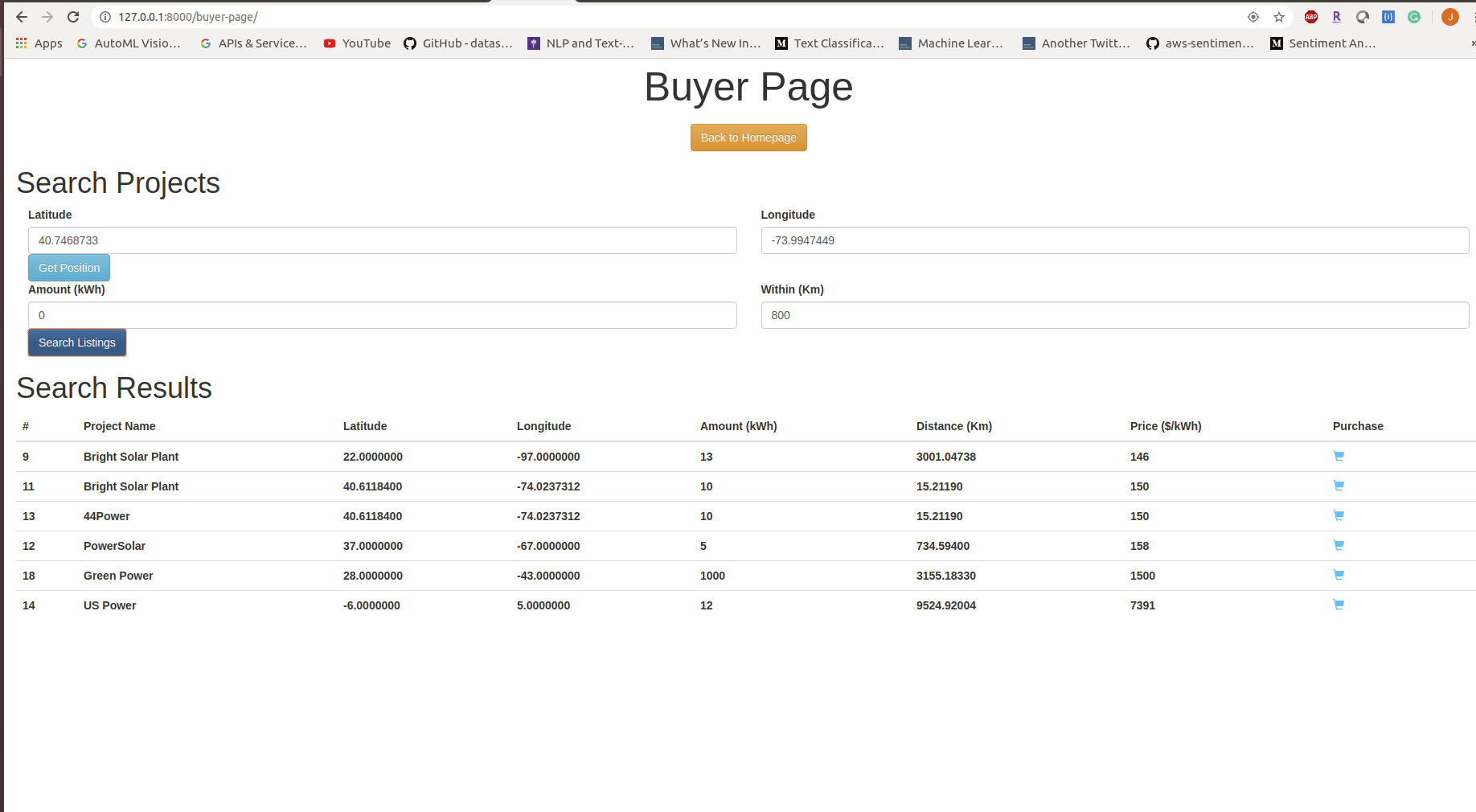Select the Green Power project name
Image resolution: width=1476 pixels, height=812 pixels.
coord(118,576)
